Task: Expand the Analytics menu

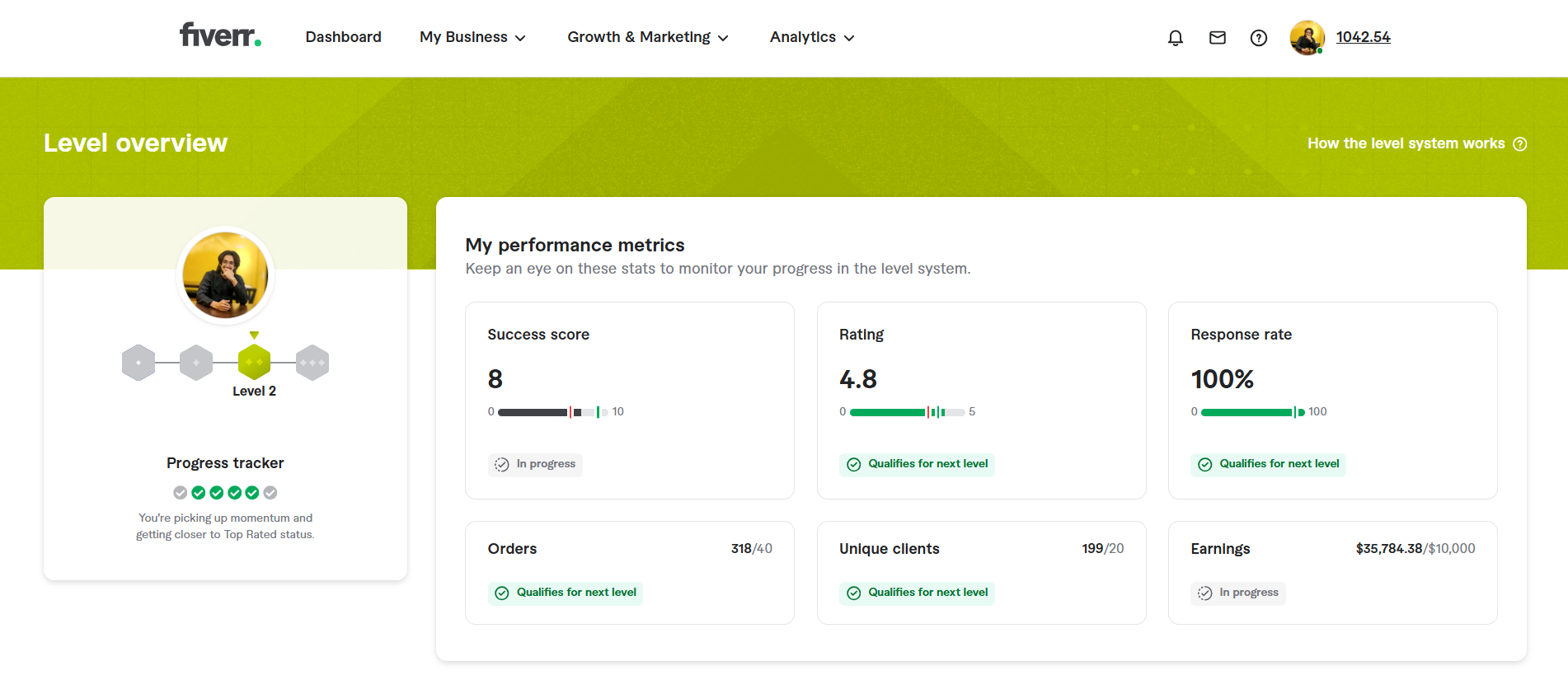Action: click(x=812, y=37)
